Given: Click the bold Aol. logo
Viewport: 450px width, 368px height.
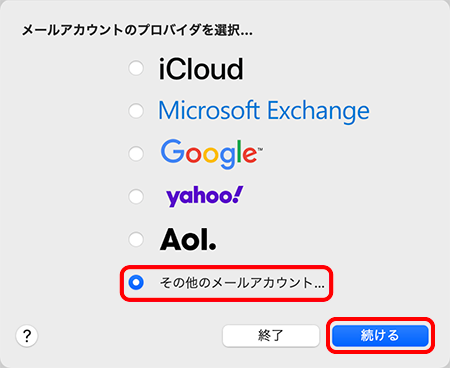Looking at the screenshot, I should tap(188, 239).
